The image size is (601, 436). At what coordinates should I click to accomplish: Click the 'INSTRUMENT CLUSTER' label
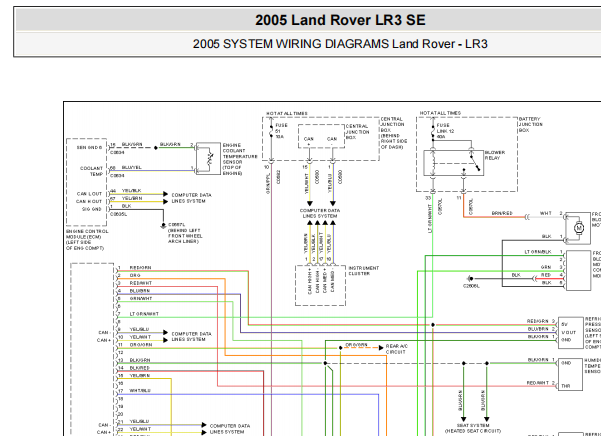[x=363, y=271]
